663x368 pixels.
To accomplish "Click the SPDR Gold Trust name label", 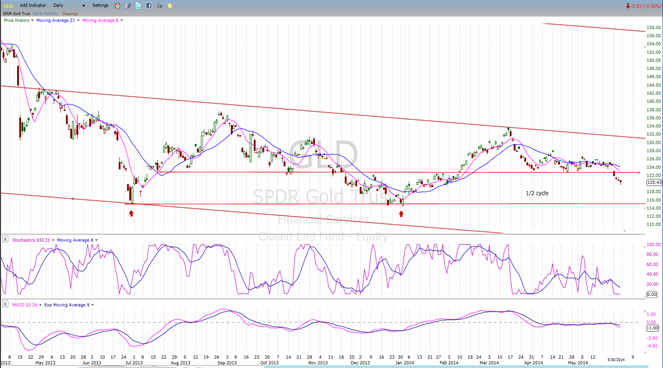I will [x=16, y=14].
